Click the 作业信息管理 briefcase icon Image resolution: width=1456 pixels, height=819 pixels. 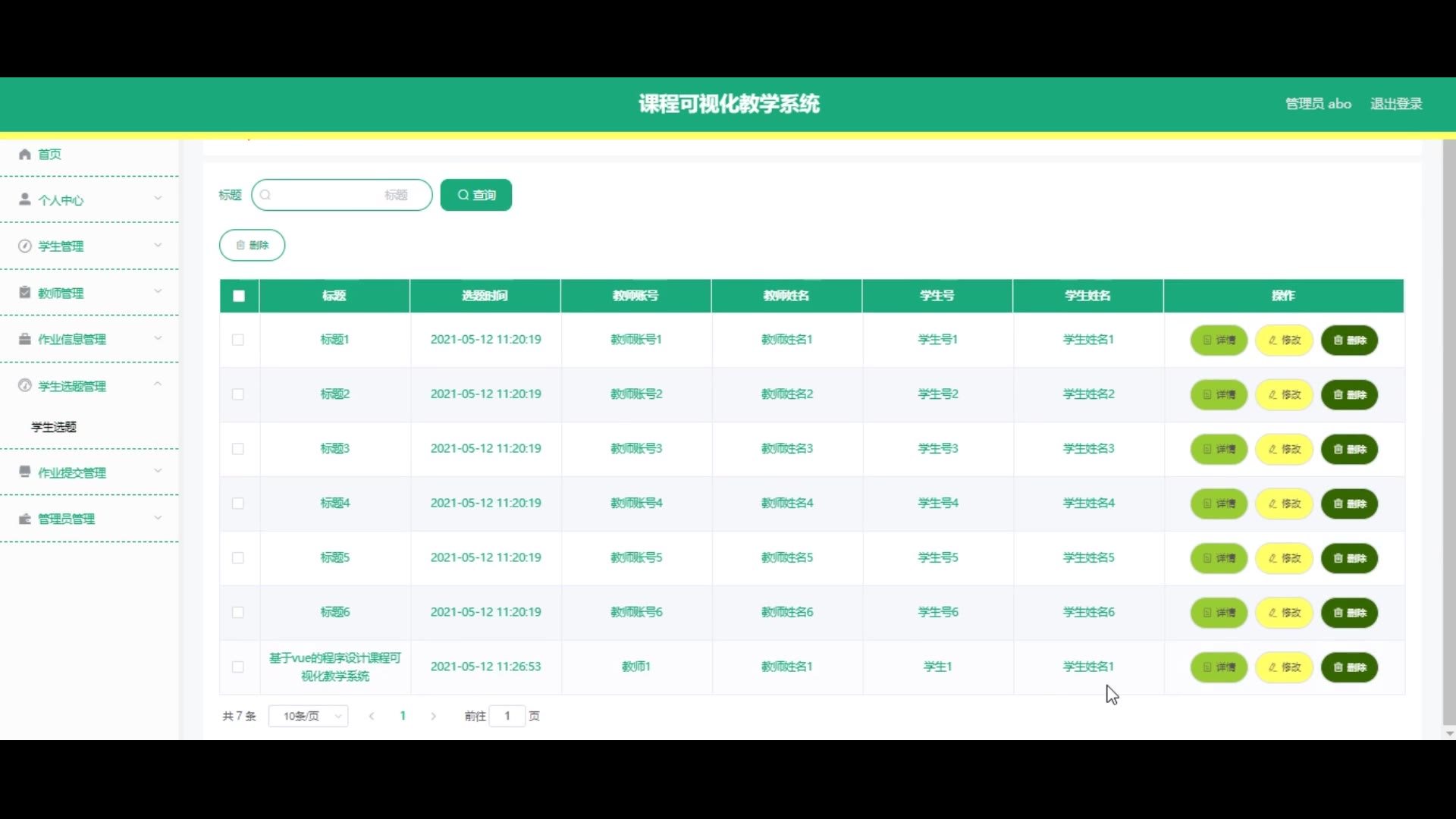[25, 339]
